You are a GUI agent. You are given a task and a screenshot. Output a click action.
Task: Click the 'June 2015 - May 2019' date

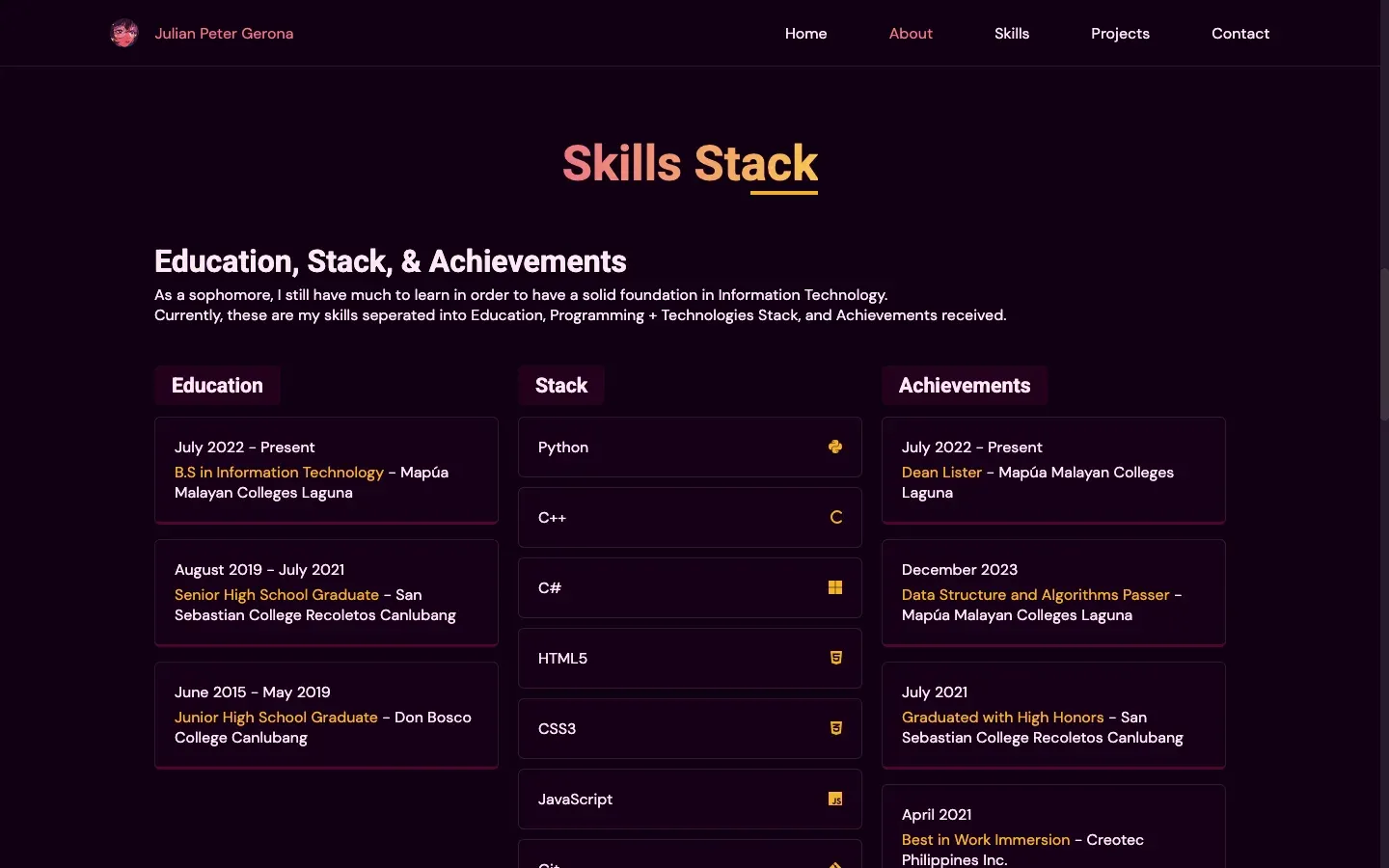[252, 692]
